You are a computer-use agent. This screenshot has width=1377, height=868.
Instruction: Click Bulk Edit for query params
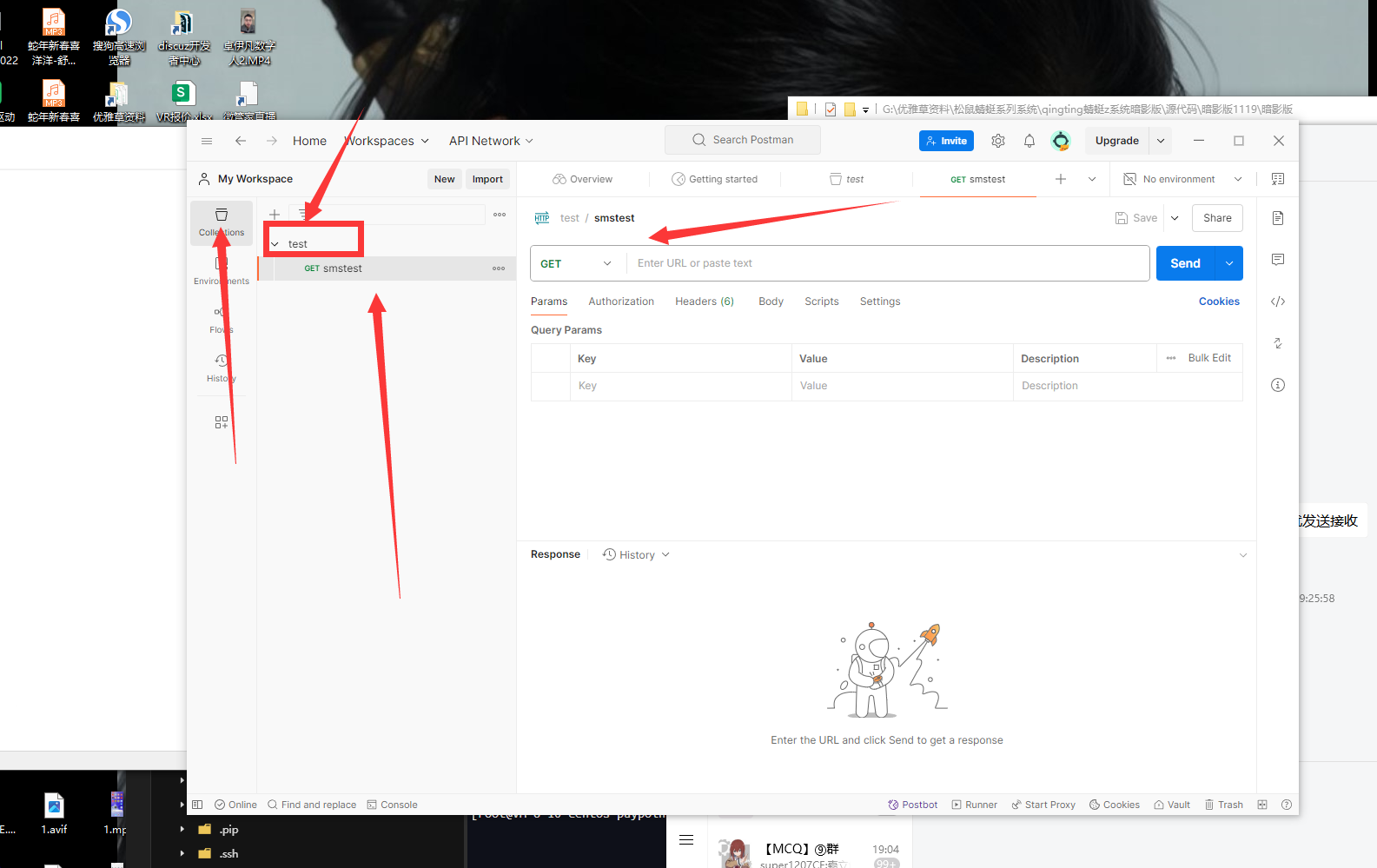click(1209, 358)
